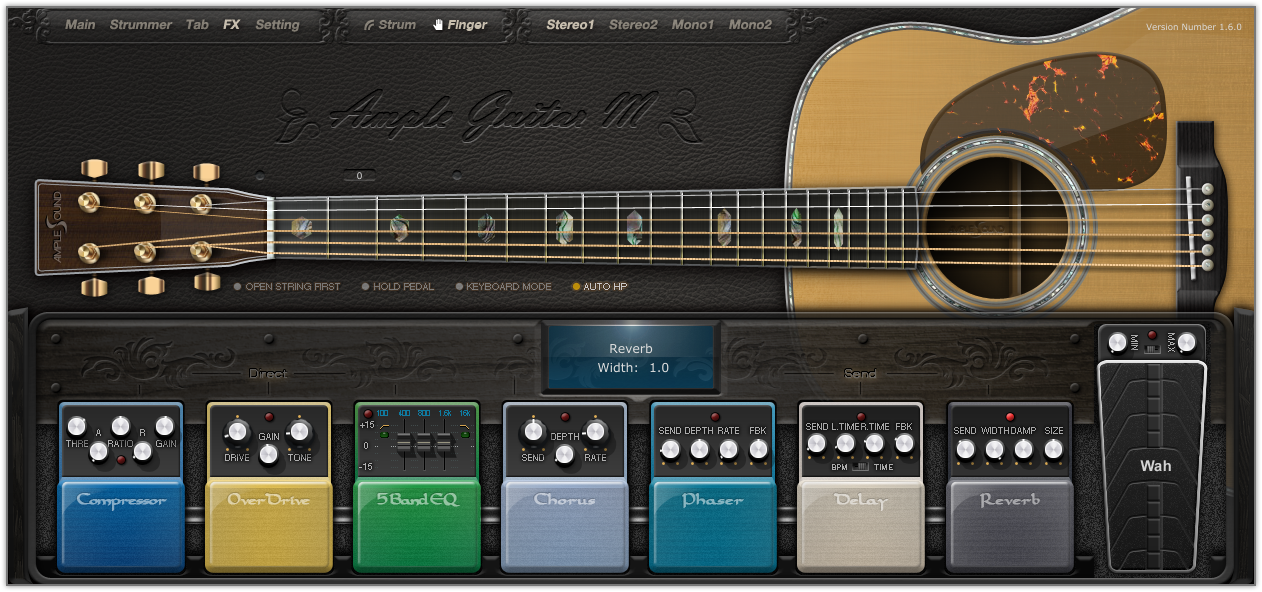1262x592 pixels.
Task: Toggle the Compressor power LED
Action: (x=120, y=460)
